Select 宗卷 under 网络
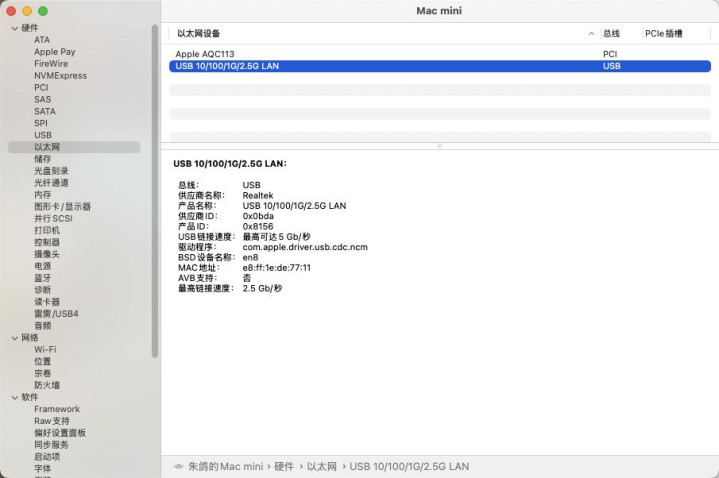 [42, 374]
